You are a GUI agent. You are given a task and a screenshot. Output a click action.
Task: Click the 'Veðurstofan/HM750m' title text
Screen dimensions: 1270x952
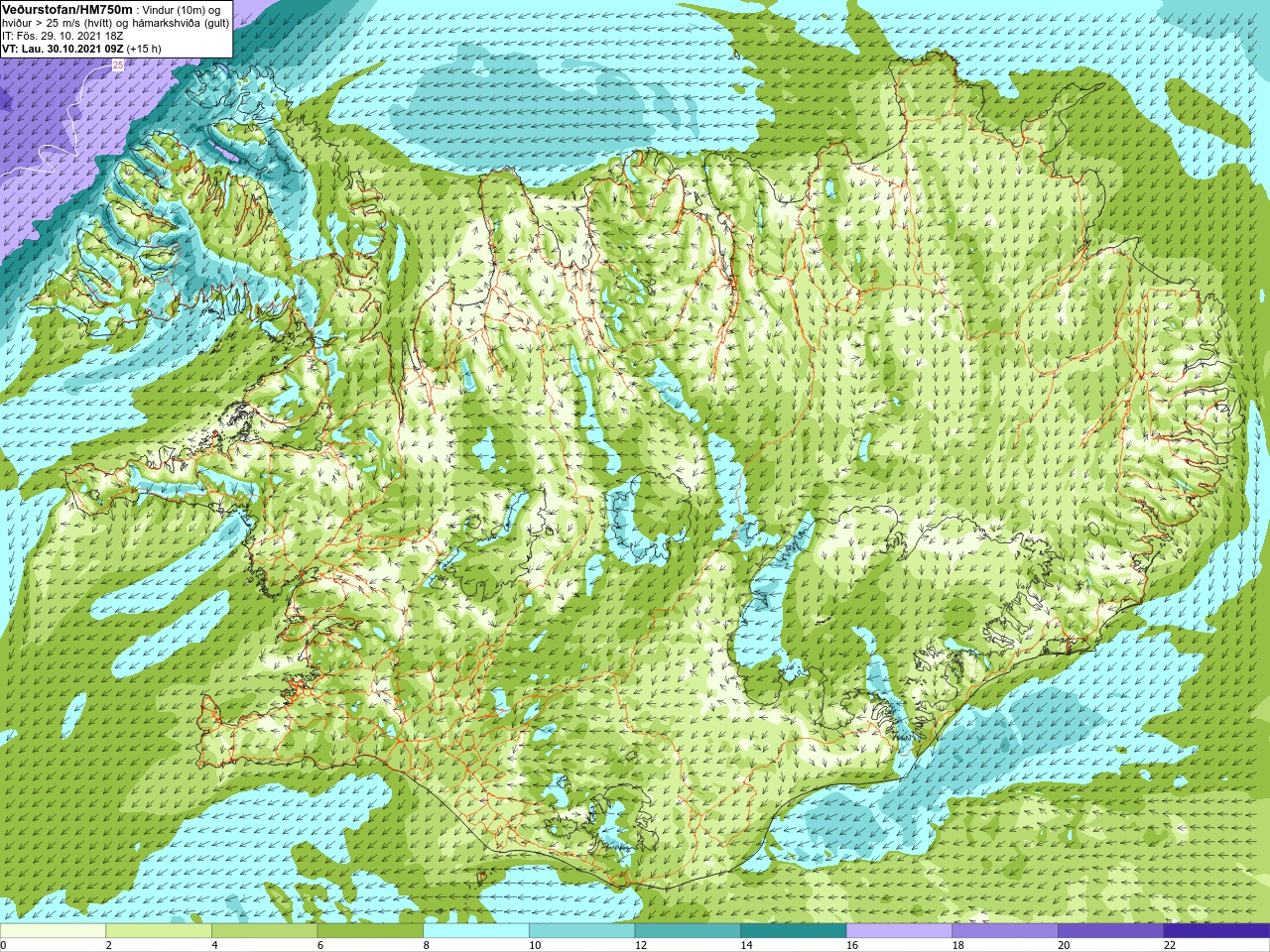[x=67, y=9]
